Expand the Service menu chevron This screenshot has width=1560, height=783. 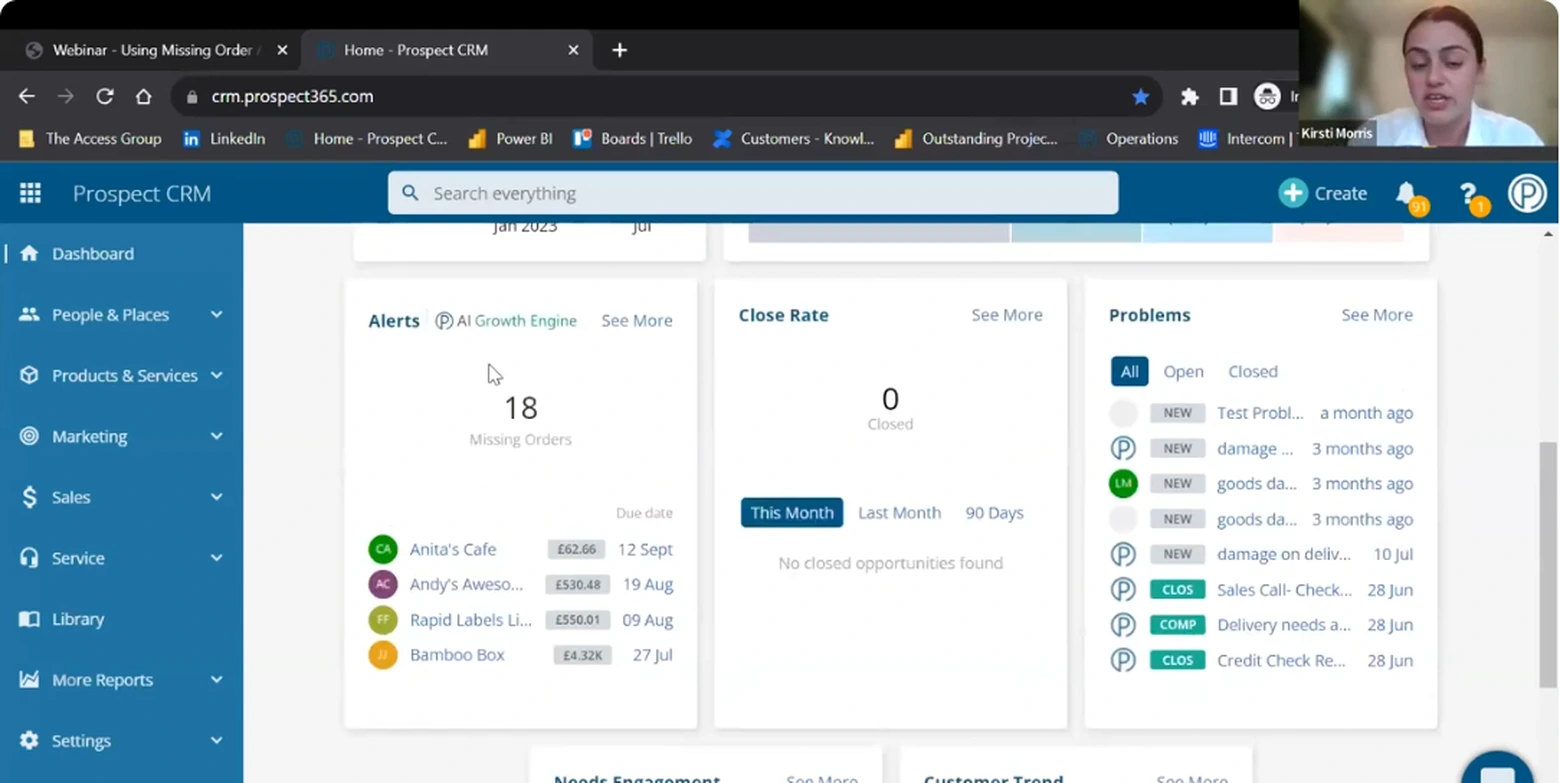217,558
